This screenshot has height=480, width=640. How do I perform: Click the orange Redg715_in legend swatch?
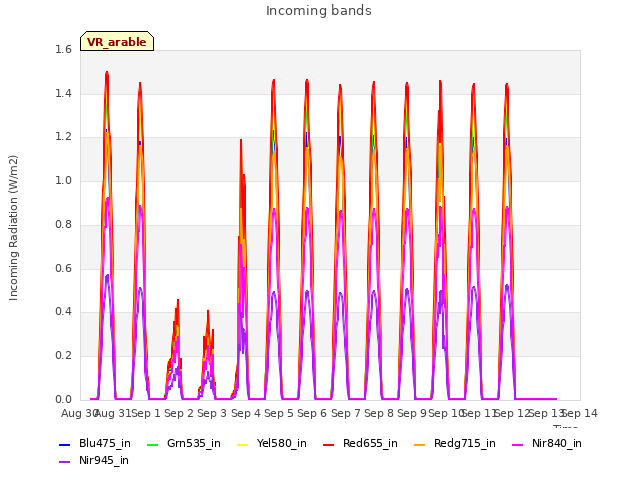tap(420, 444)
